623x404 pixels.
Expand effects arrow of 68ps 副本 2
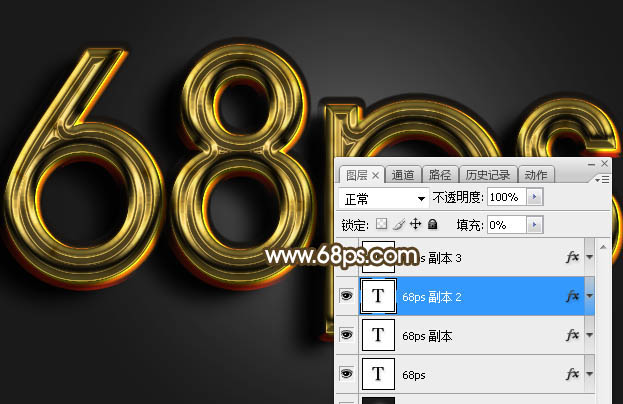click(x=589, y=296)
